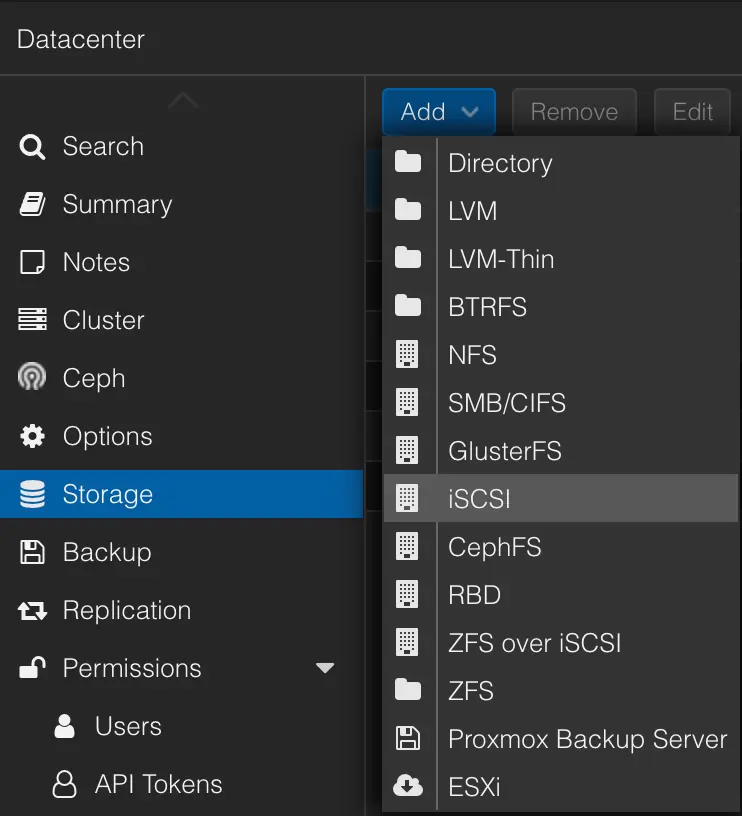Open the Add storage dropdown
This screenshot has width=742, height=816.
pyautogui.click(x=438, y=112)
